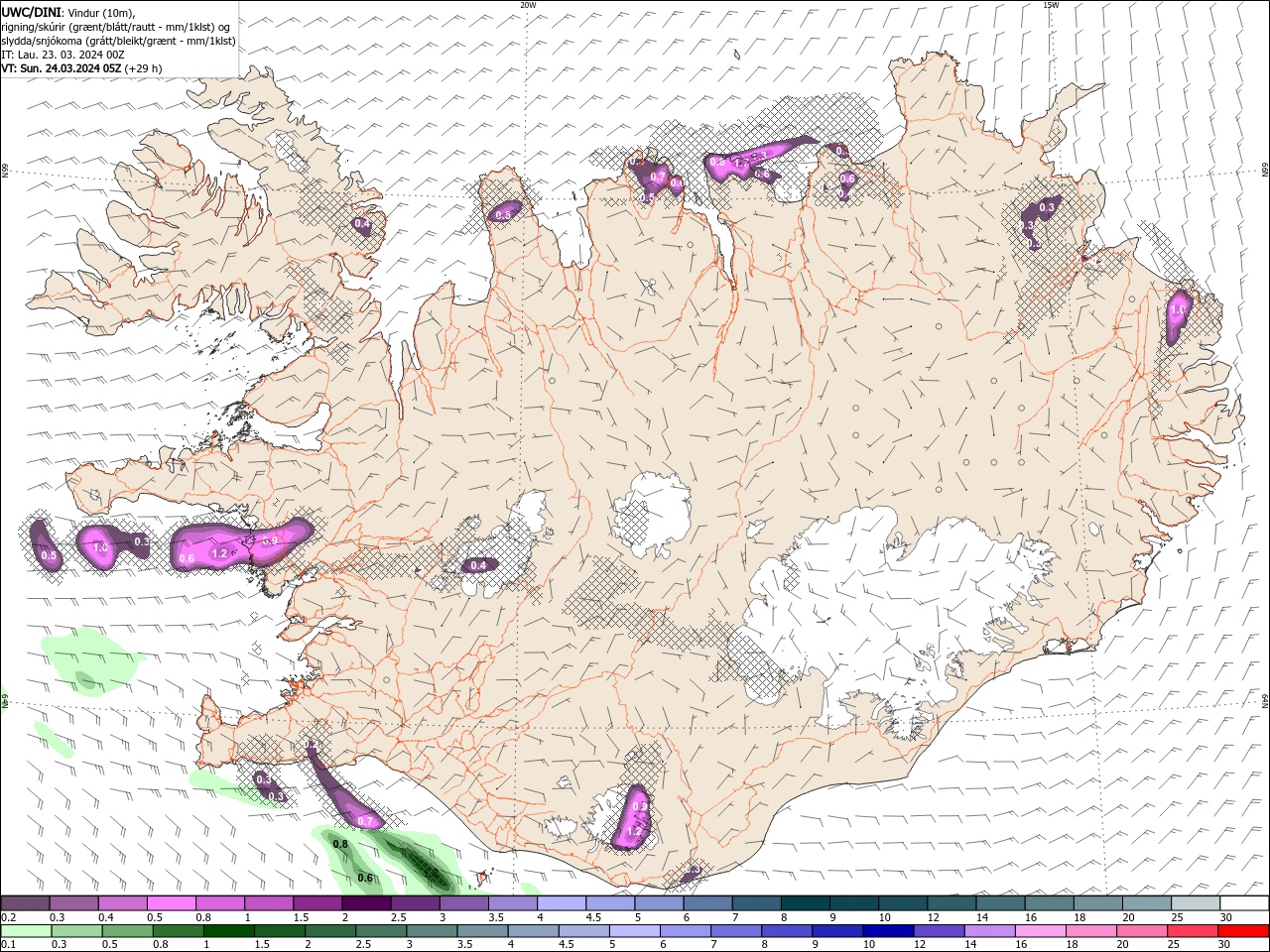
Task: Click the '0.5' value on the Skagi peninsula patch
Action: 503,214
